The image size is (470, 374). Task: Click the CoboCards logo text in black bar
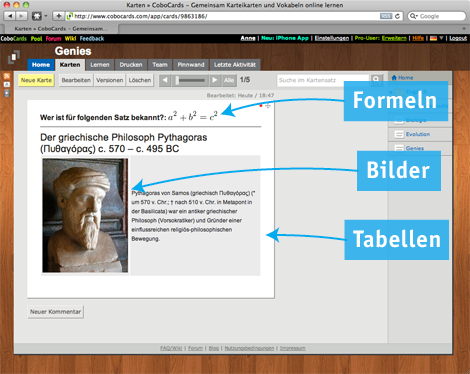[14, 39]
